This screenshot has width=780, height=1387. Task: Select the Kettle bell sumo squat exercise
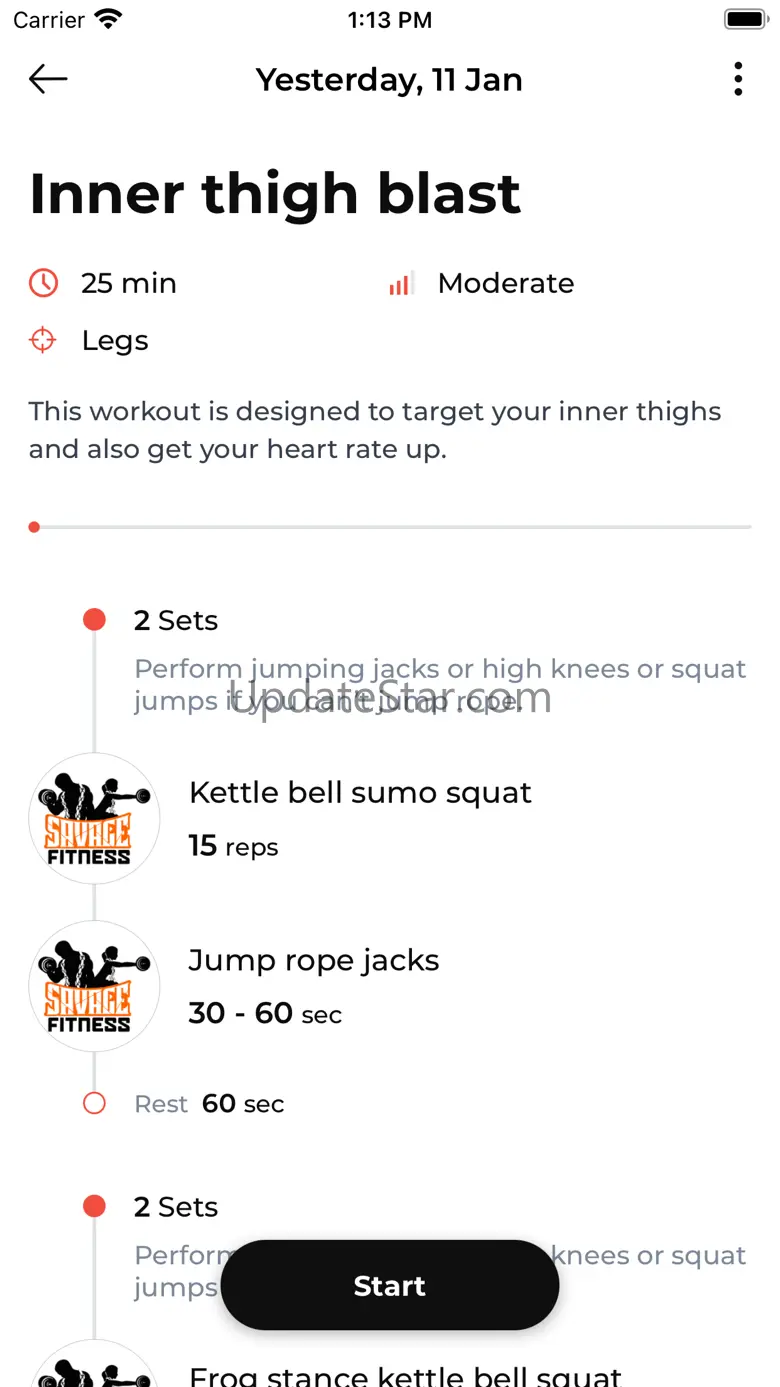coord(360,793)
